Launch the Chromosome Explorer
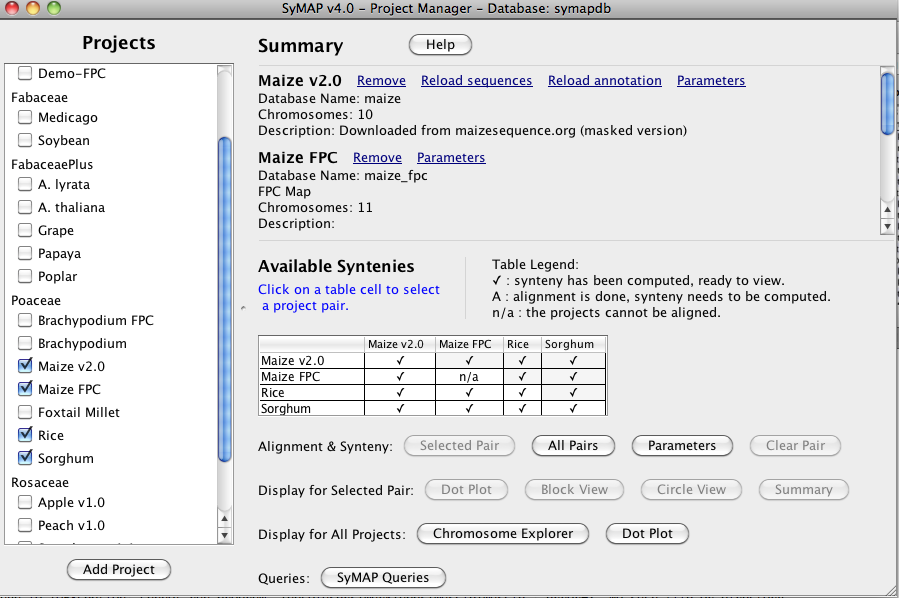This screenshot has height=598, width=899. pyautogui.click(x=503, y=534)
